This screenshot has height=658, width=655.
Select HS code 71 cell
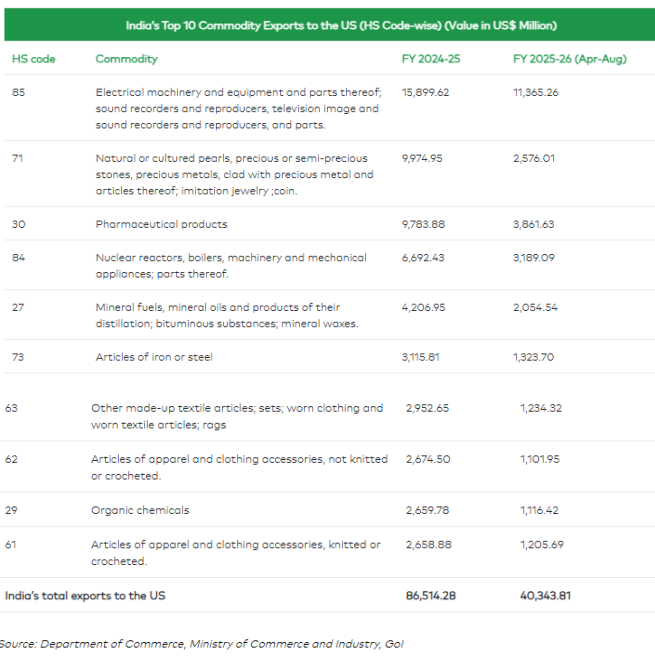18,158
